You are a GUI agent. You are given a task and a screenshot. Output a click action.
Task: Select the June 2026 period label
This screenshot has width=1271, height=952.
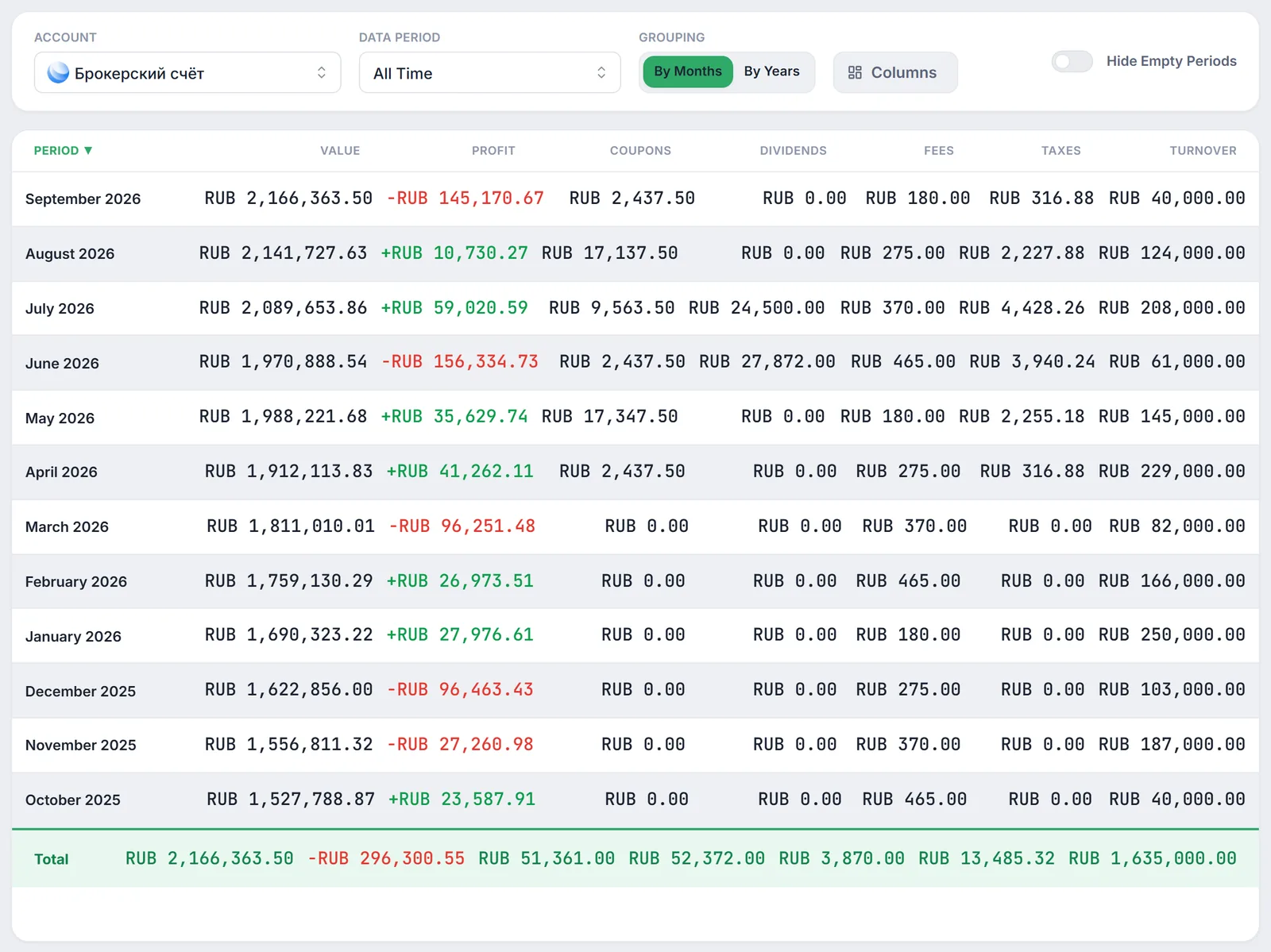pos(62,363)
